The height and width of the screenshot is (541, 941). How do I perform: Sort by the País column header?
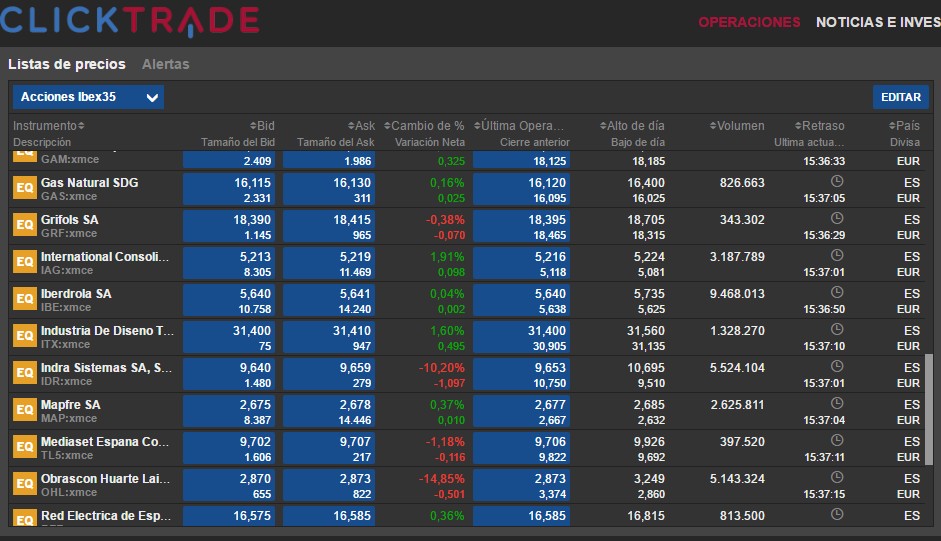904,126
